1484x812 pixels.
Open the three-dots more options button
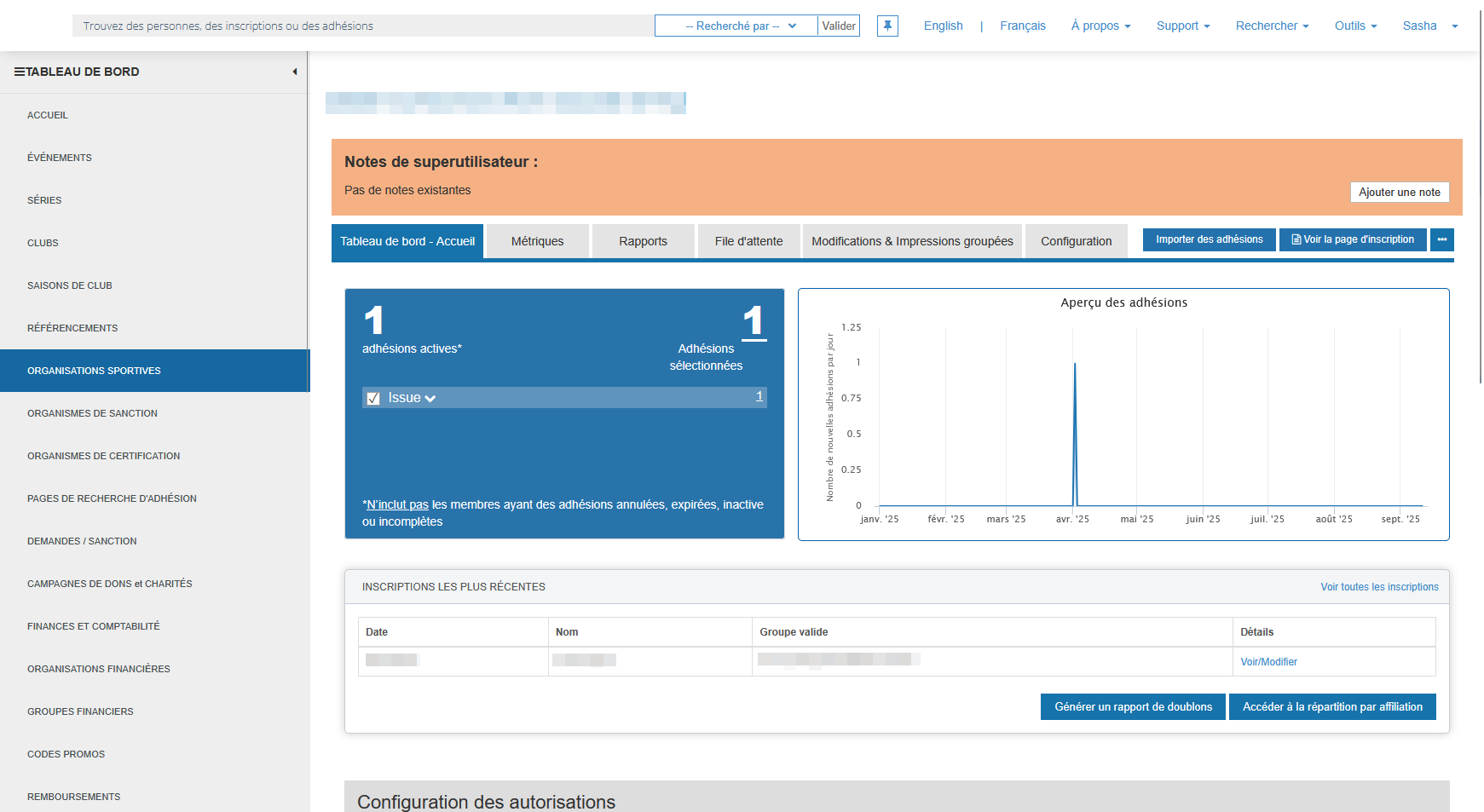coord(1441,239)
